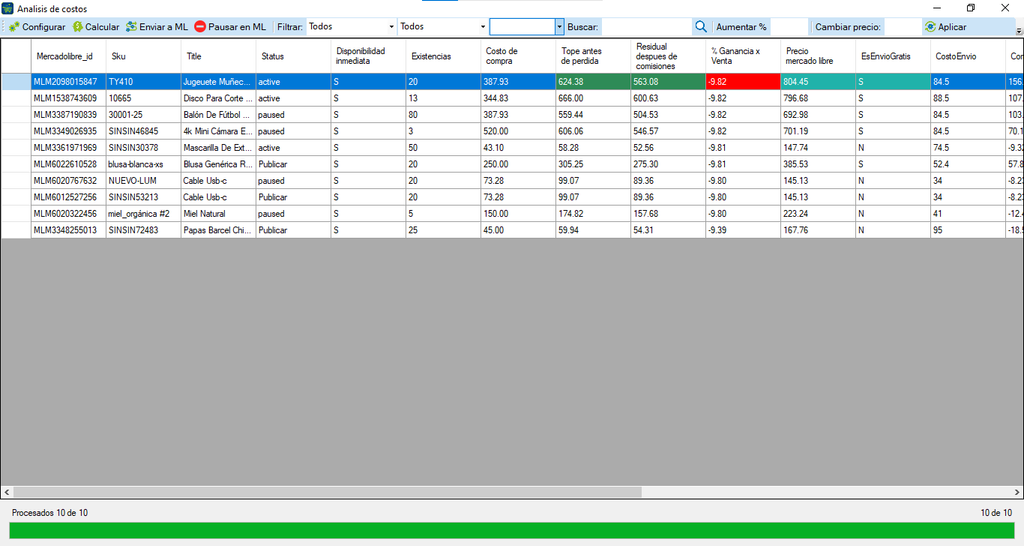Sort by EsEnvioGratis column header
The width and height of the screenshot is (1024, 546).
click(x=893, y=56)
